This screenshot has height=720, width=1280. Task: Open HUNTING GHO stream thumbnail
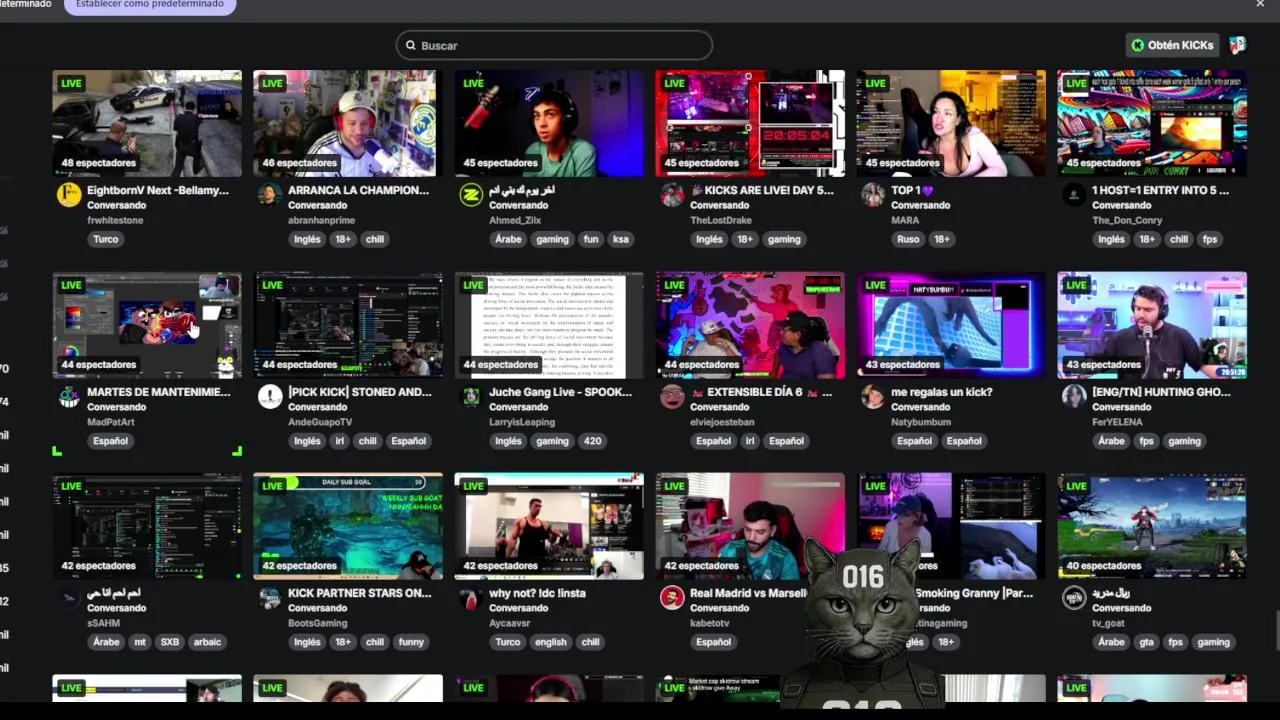tap(1152, 325)
